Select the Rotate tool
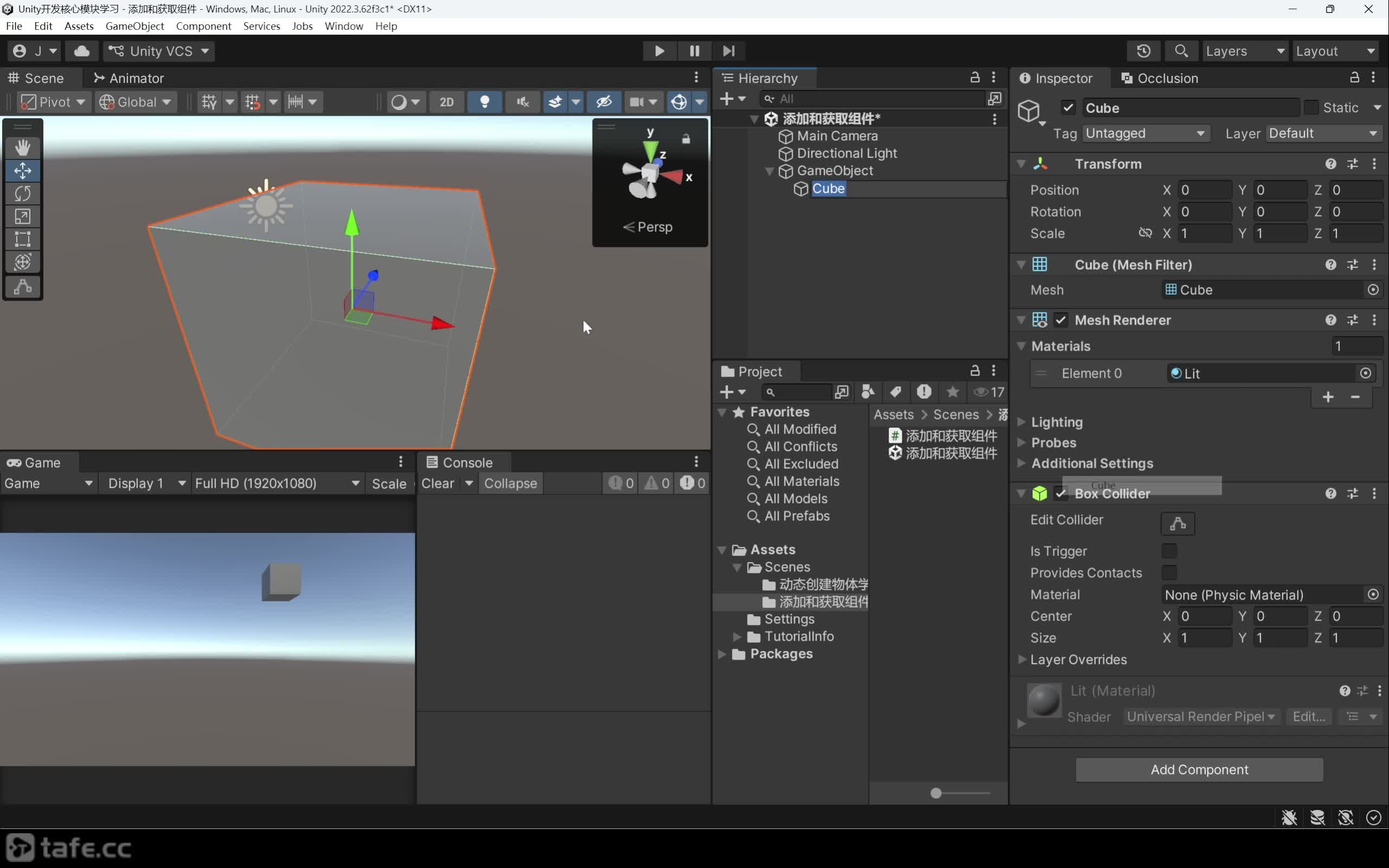The height and width of the screenshot is (868, 1389). click(x=23, y=194)
